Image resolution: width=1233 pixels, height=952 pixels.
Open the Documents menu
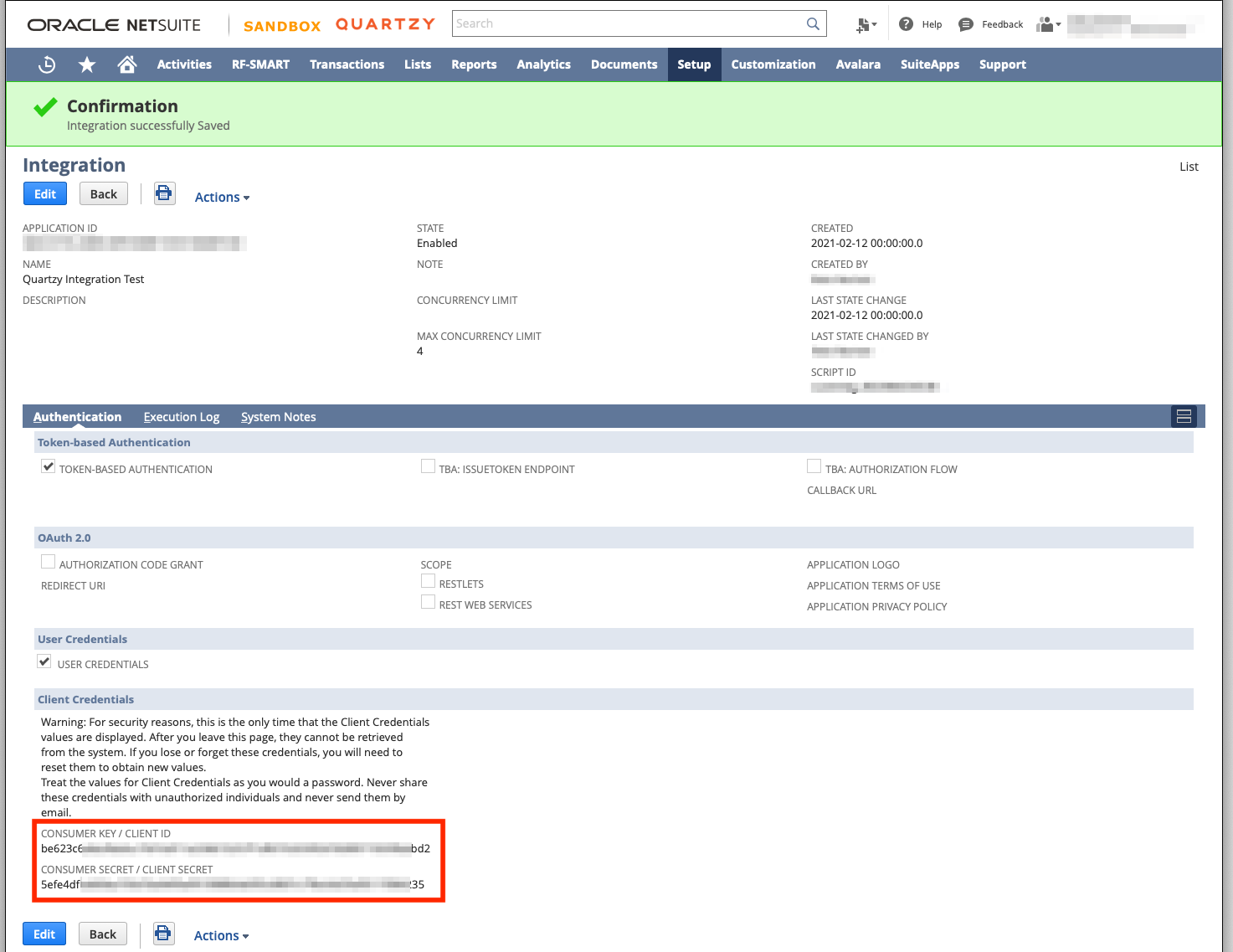(x=624, y=64)
